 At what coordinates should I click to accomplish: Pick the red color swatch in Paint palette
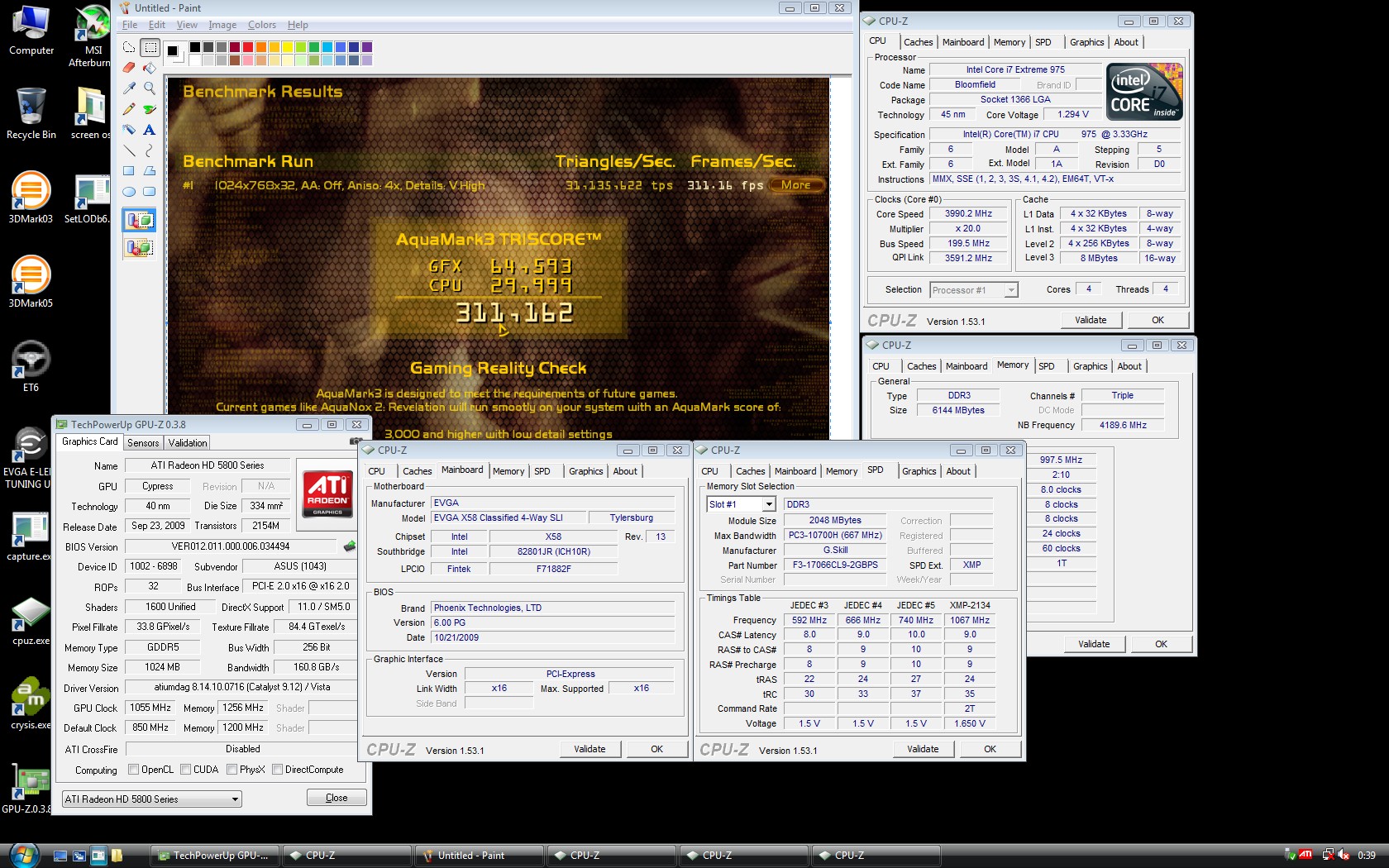248,47
